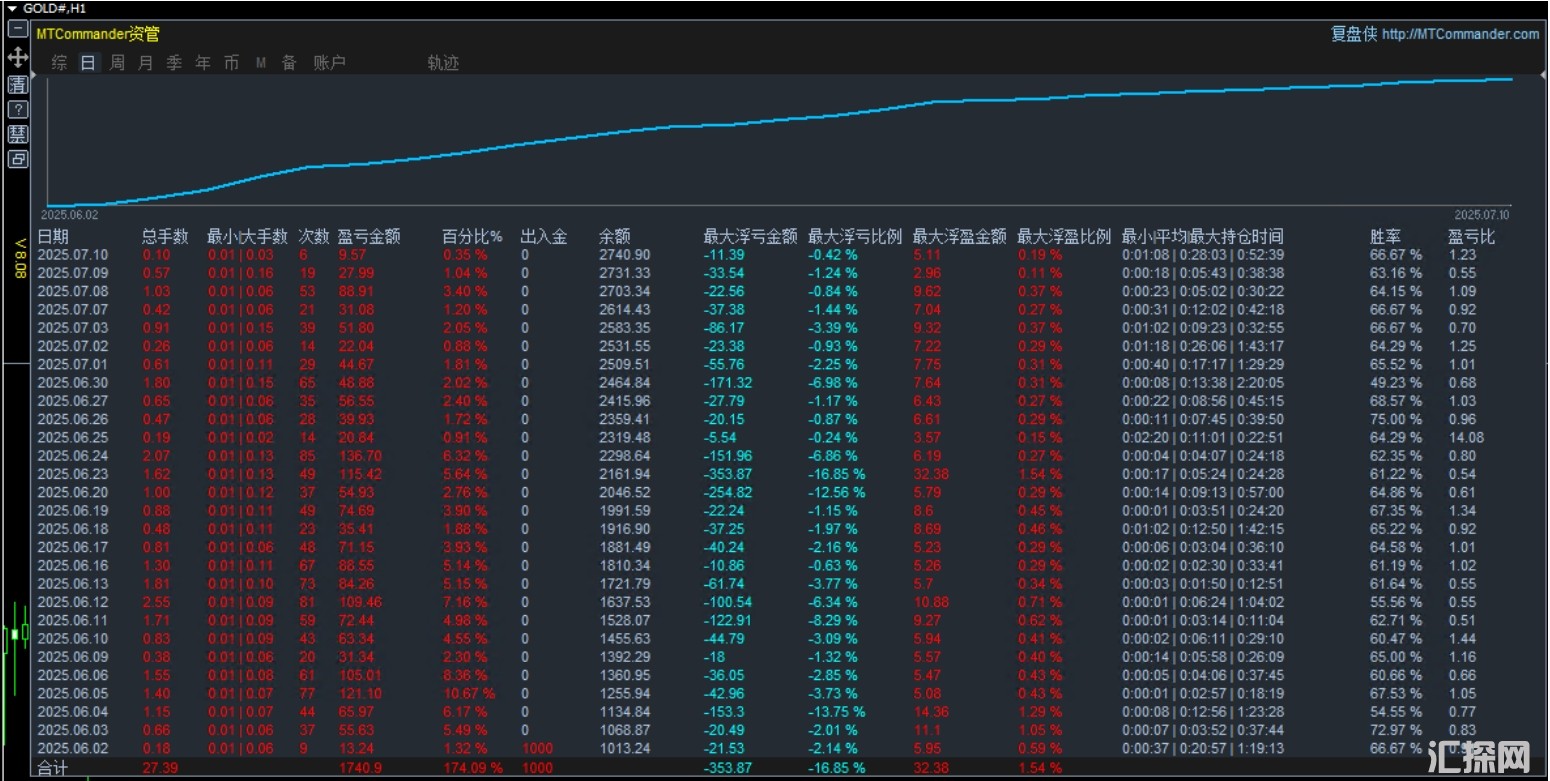Click the window restore icon in sidebar
Screen dimensions: 1550x781
pyautogui.click(x=18, y=159)
